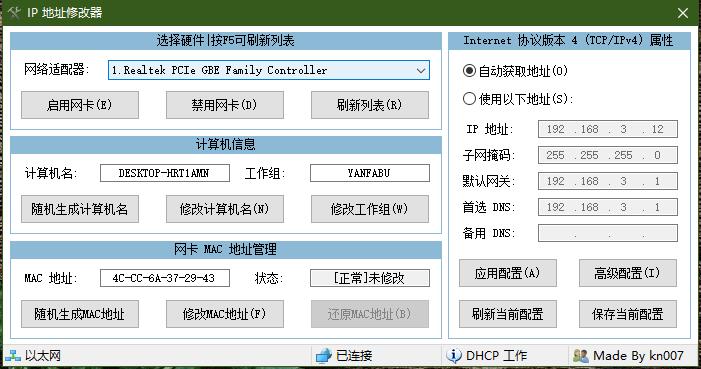Close the IP 地址修改器 window

[x=683, y=13]
